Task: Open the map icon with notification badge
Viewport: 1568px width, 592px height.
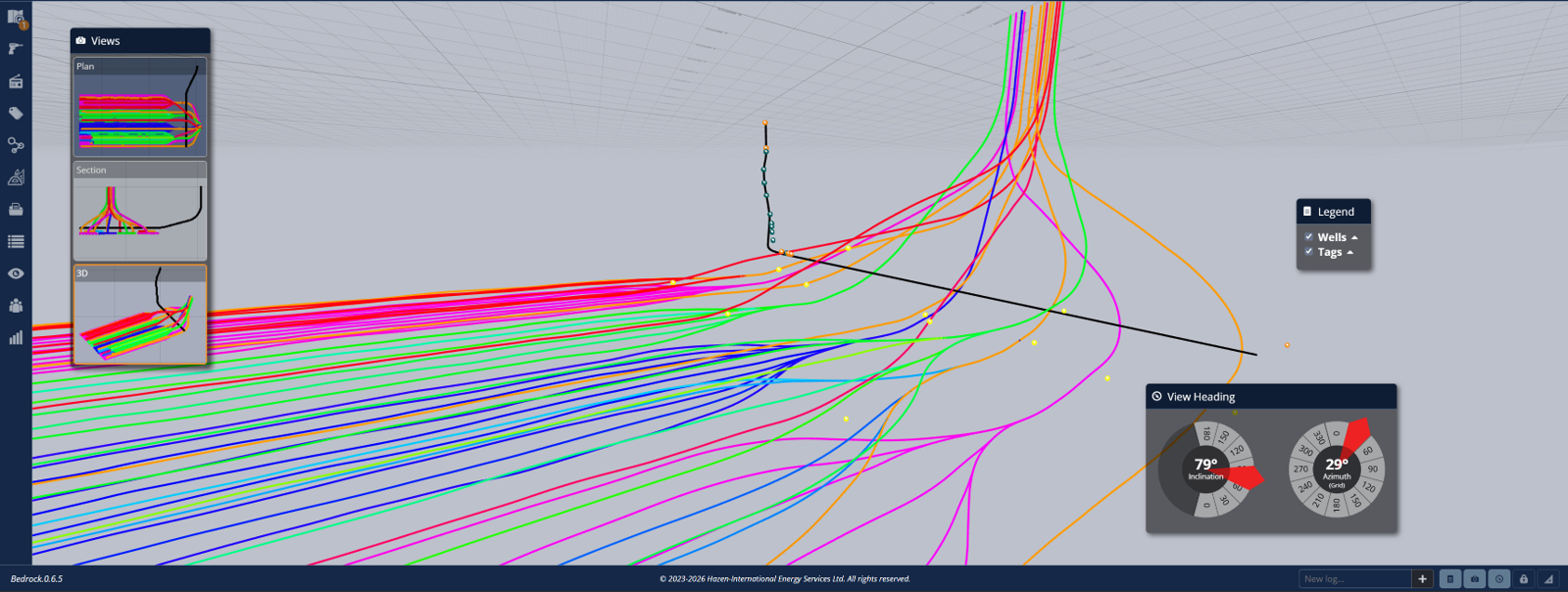Action: (17, 17)
